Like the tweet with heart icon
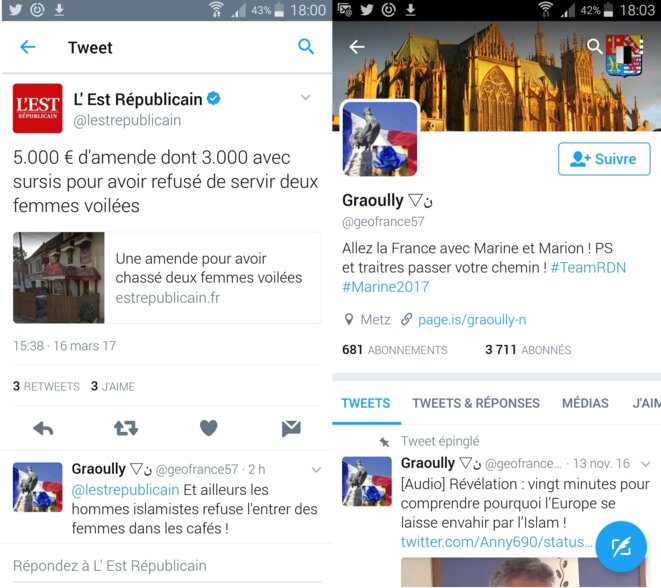Screen dimensions: 661x588 coord(208,428)
